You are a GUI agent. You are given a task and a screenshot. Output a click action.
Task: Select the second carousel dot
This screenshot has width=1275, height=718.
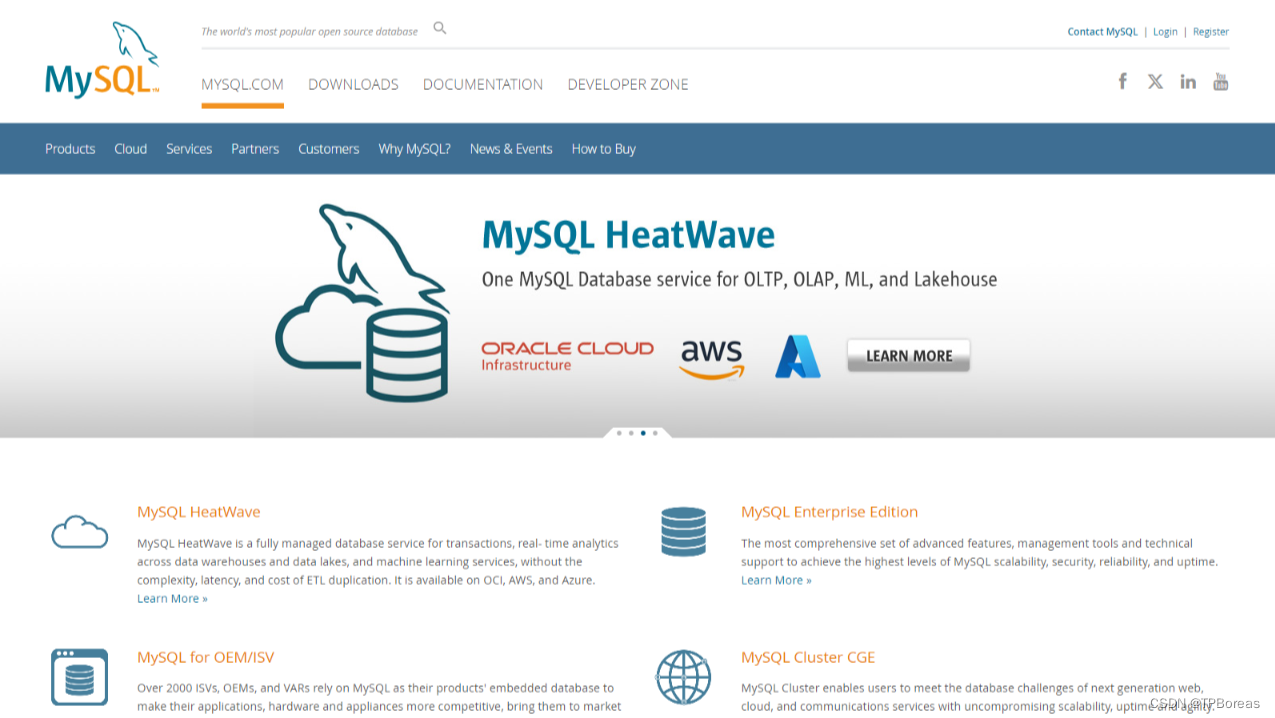pyautogui.click(x=631, y=433)
